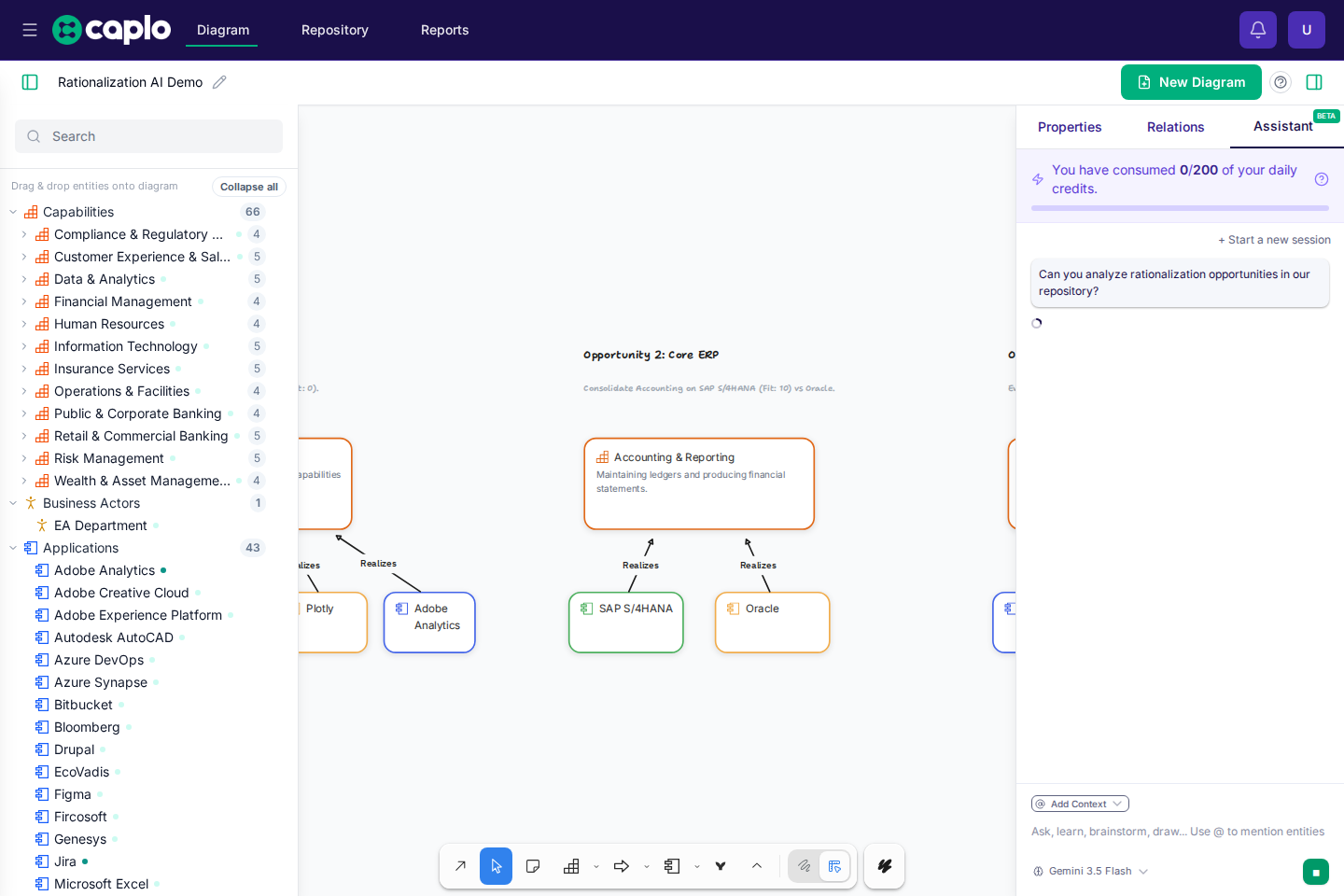Expand the toolbar with caret
The width and height of the screenshot is (1344, 896).
(x=757, y=866)
